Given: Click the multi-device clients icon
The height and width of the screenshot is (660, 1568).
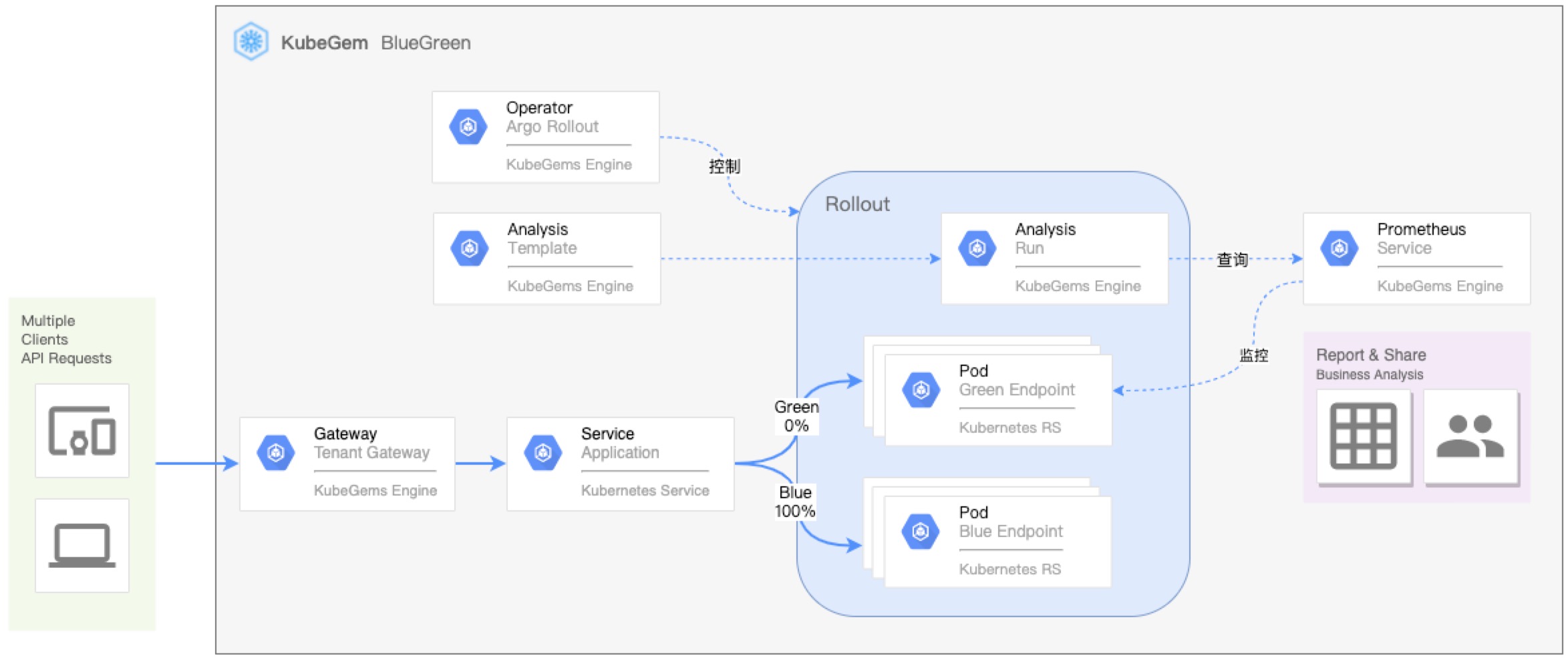Looking at the screenshot, I should (x=82, y=431).
